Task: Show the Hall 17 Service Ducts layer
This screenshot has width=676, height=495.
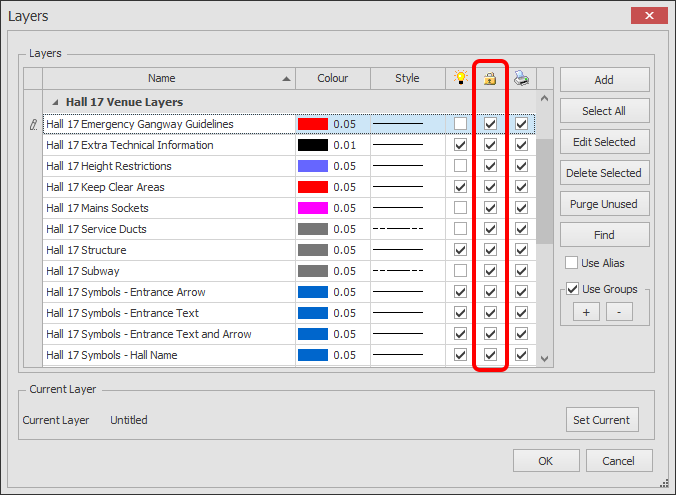Action: [460, 229]
